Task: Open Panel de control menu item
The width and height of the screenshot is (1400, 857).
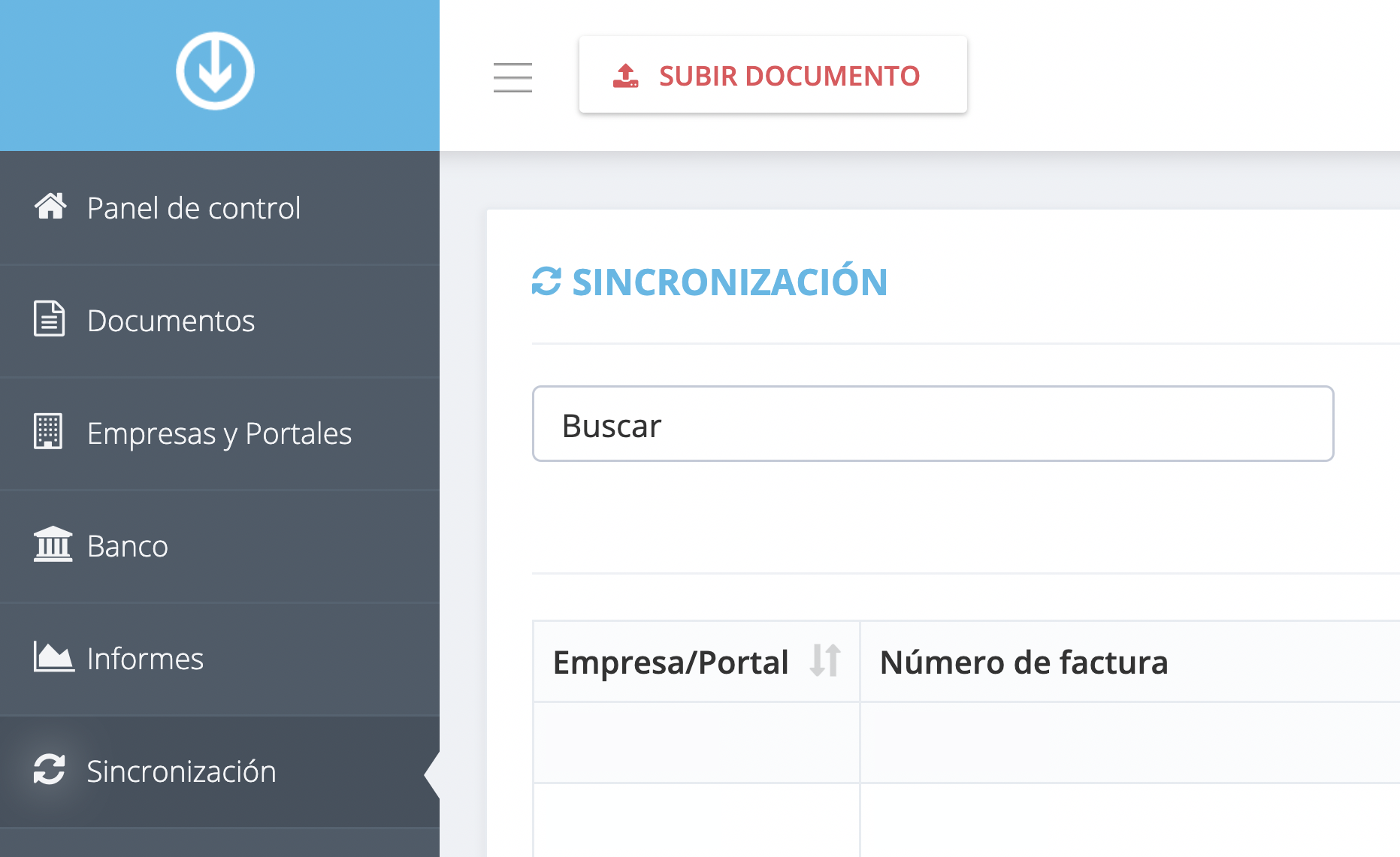Action: pos(219,207)
